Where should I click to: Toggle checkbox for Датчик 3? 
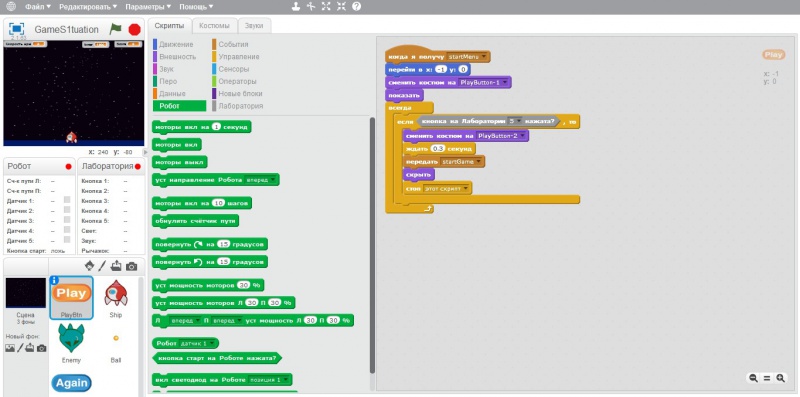[67, 220]
